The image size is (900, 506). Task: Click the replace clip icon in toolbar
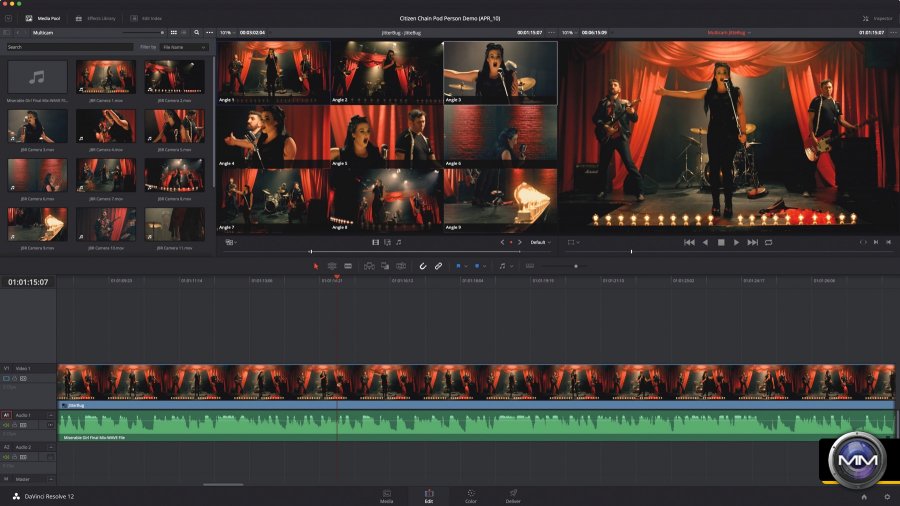[x=401, y=266]
